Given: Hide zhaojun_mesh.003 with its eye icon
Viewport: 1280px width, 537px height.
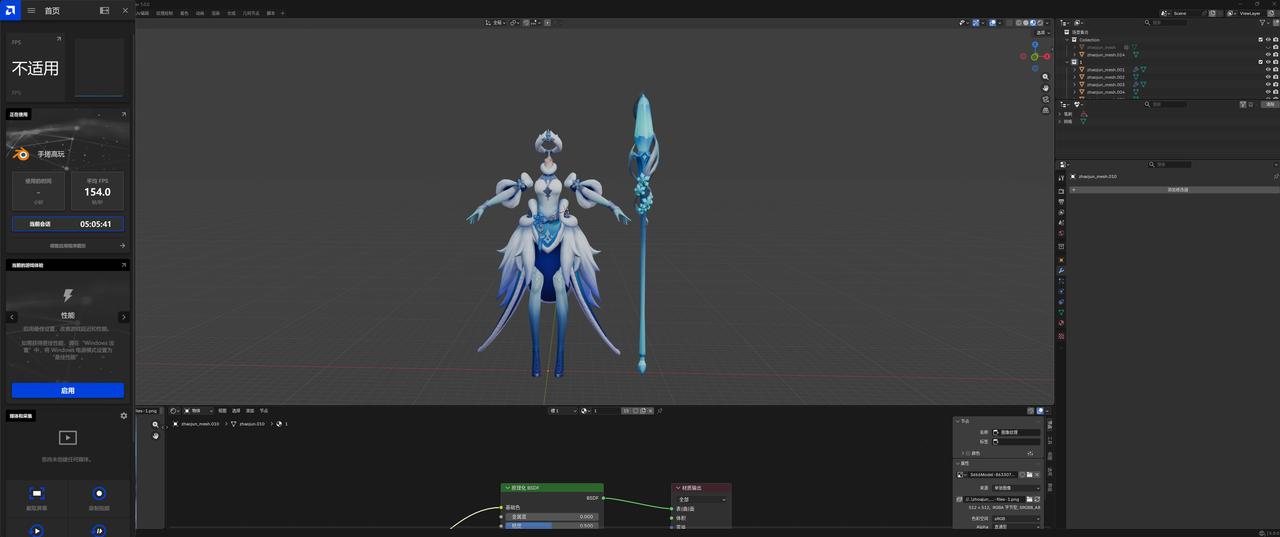Looking at the screenshot, I should [1268, 84].
